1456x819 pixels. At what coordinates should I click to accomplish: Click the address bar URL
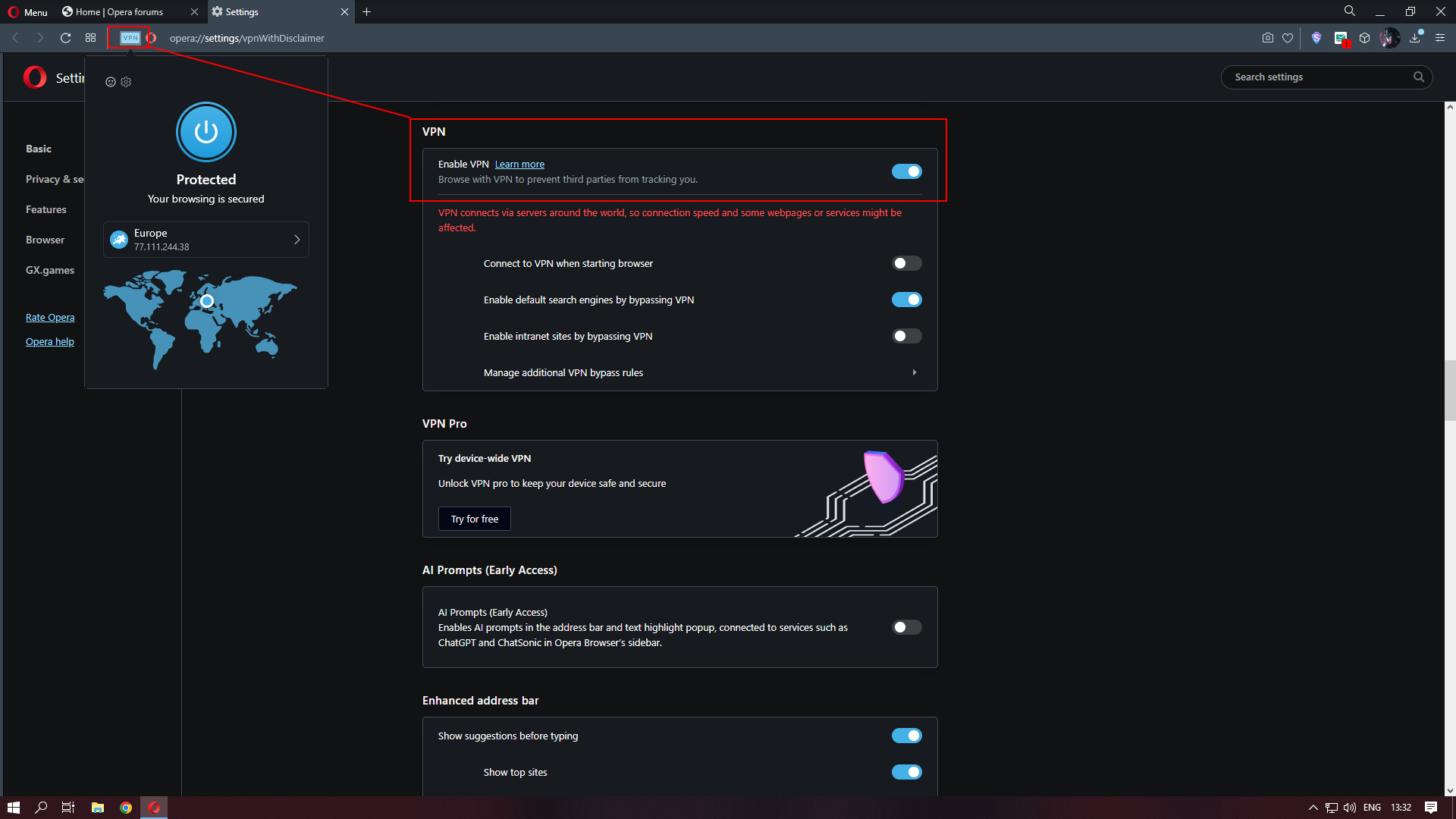click(246, 38)
